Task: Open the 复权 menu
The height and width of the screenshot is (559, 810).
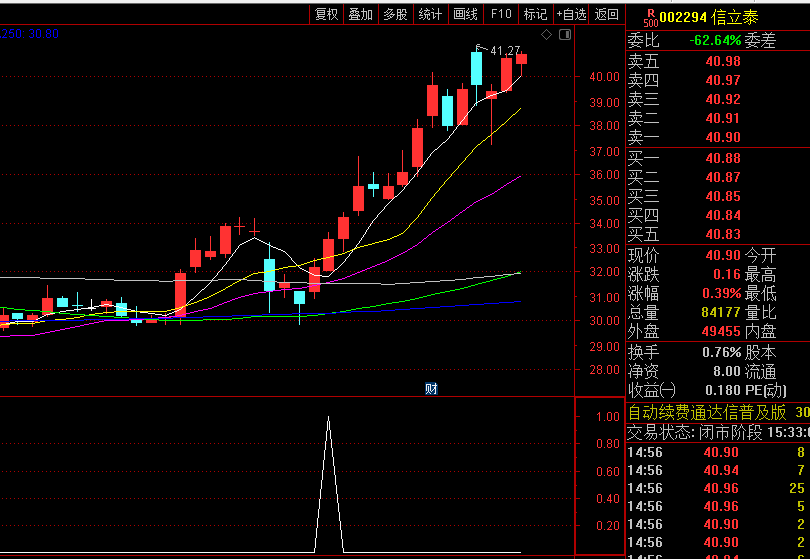Action: pos(326,14)
